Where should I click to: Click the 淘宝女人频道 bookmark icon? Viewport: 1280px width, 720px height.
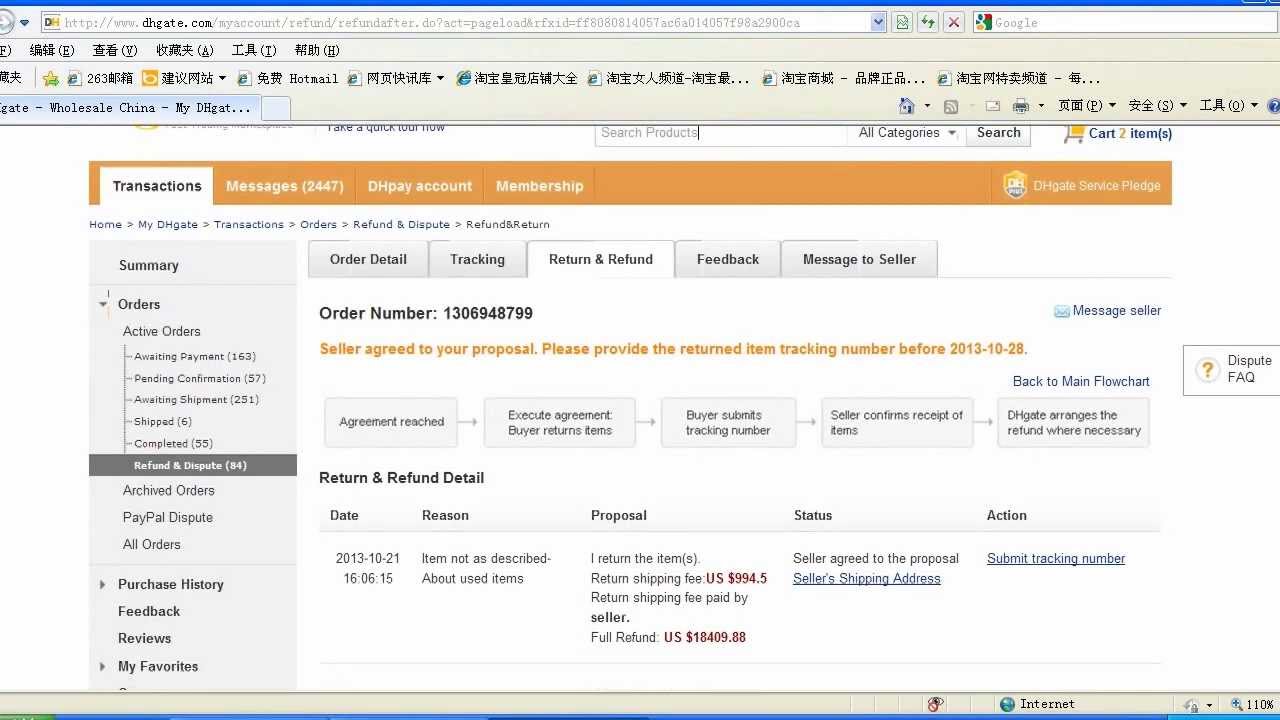tap(594, 78)
